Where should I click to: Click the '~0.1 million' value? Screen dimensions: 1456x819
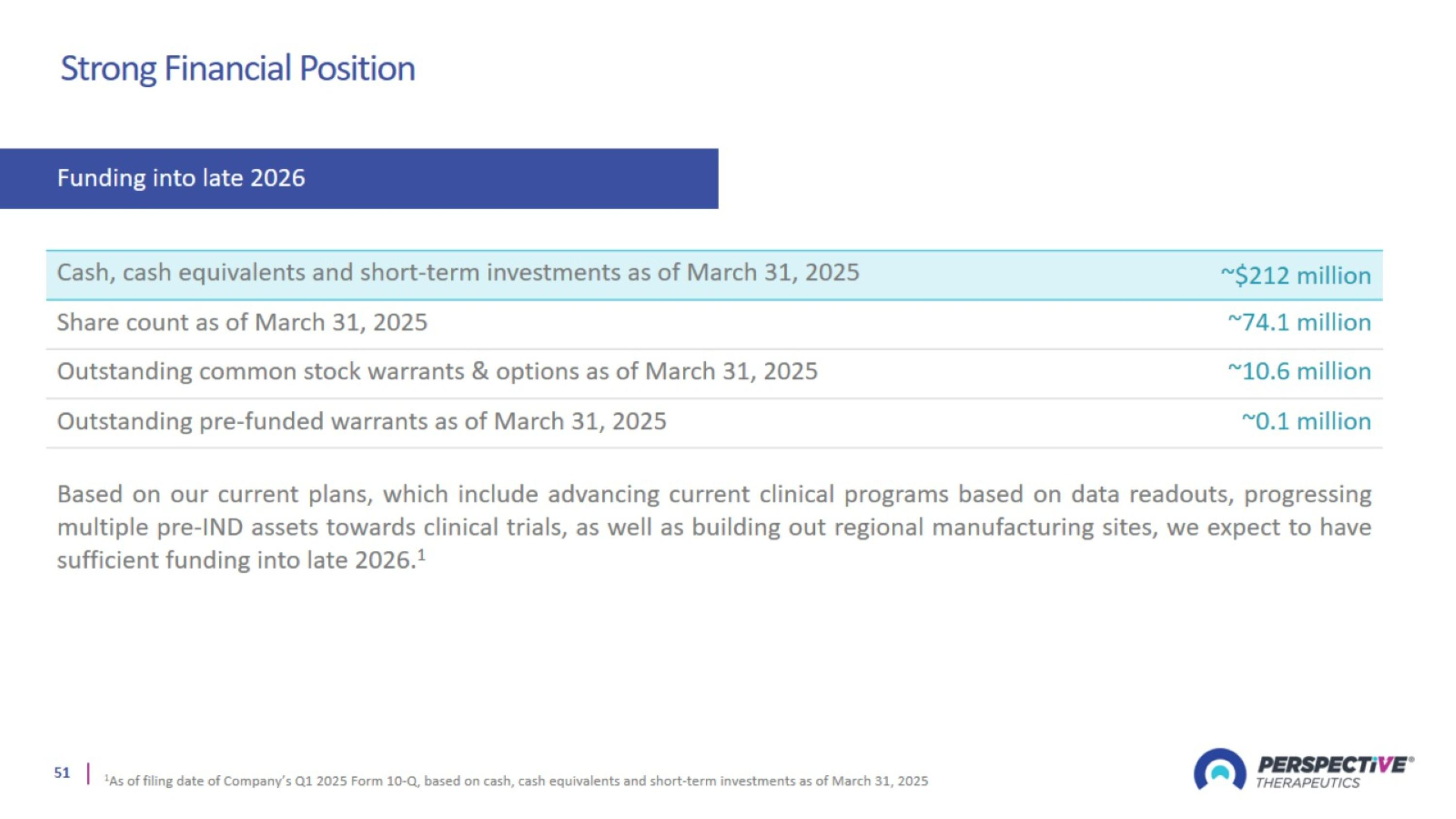pos(1306,422)
